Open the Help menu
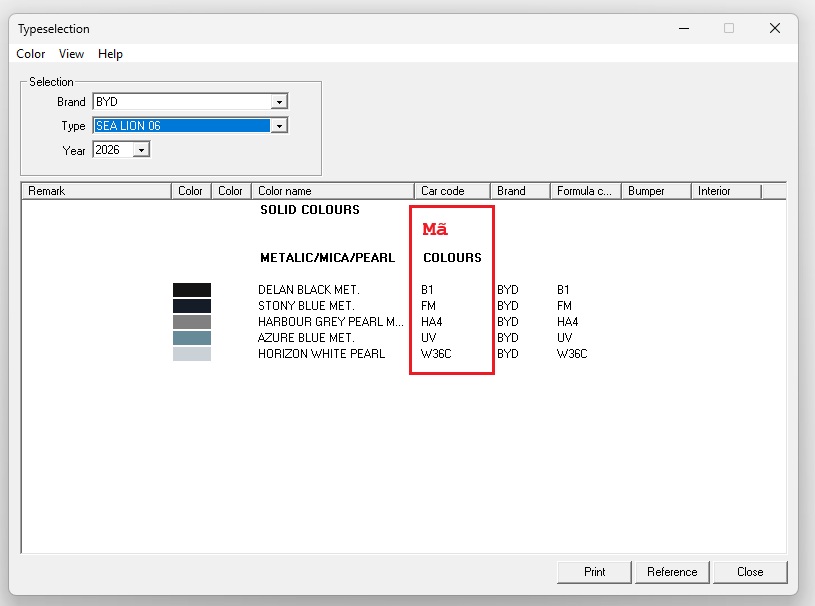The width and height of the screenshot is (815, 606). [x=110, y=54]
